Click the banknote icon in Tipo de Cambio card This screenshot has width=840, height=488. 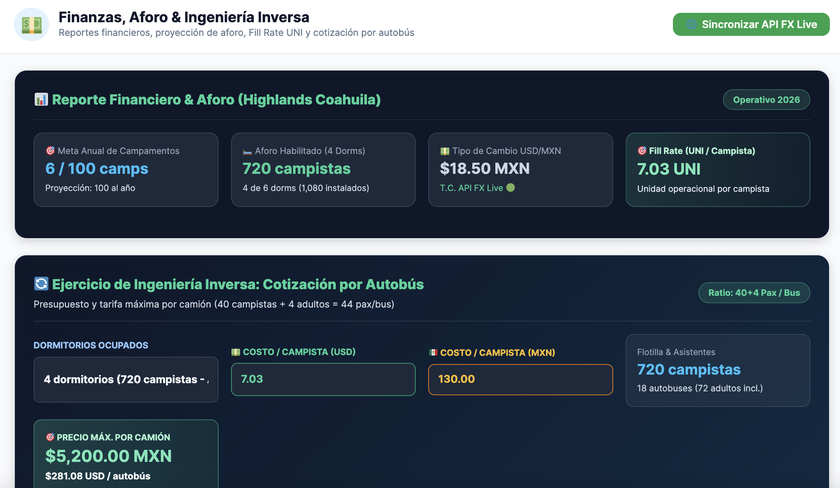[x=444, y=151]
